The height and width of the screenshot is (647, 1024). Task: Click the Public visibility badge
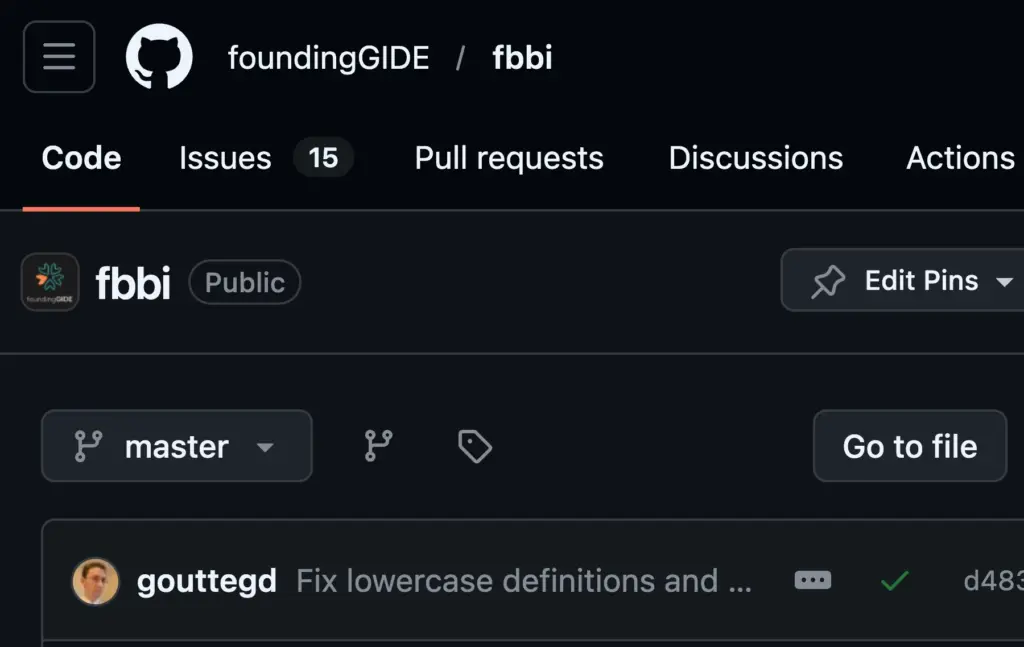pyautogui.click(x=244, y=282)
